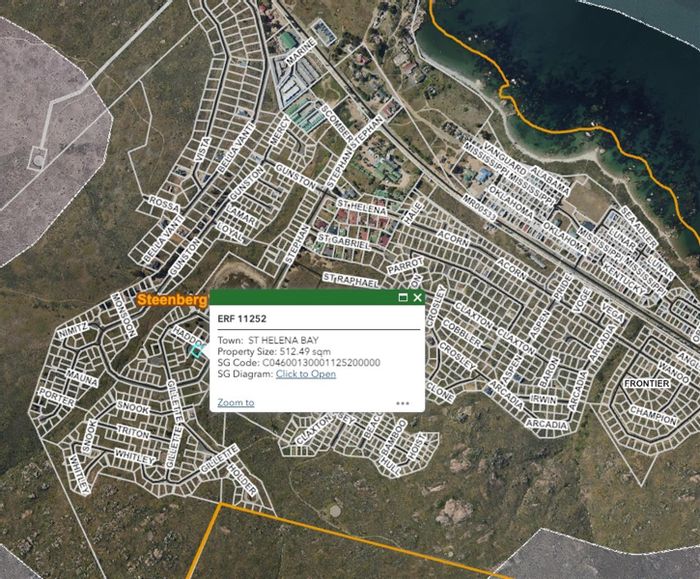700x579 pixels.
Task: Click the TRITON street label
Action: pos(133,432)
